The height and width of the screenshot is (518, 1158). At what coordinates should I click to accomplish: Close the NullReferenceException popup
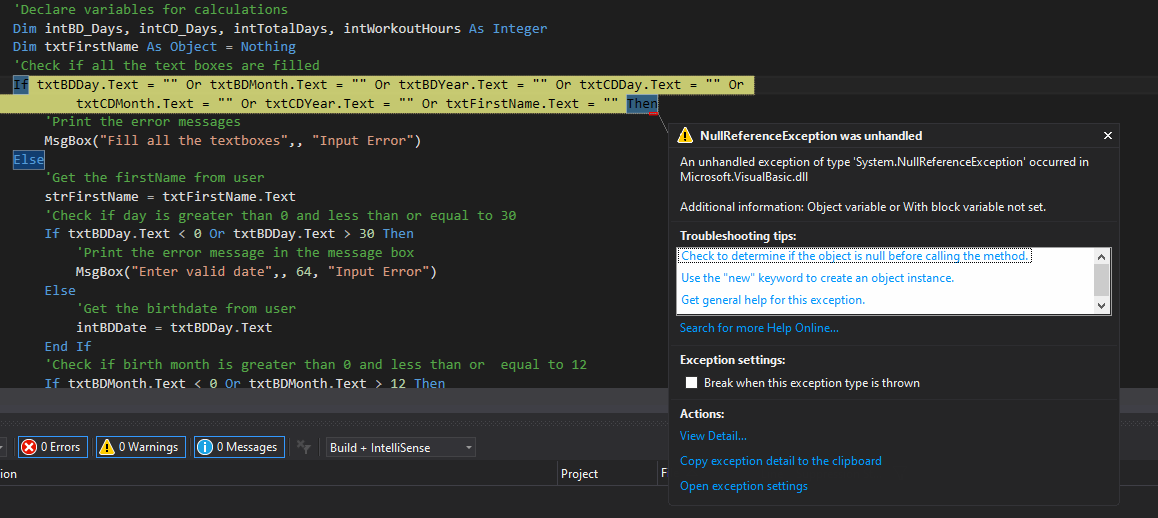[1107, 136]
